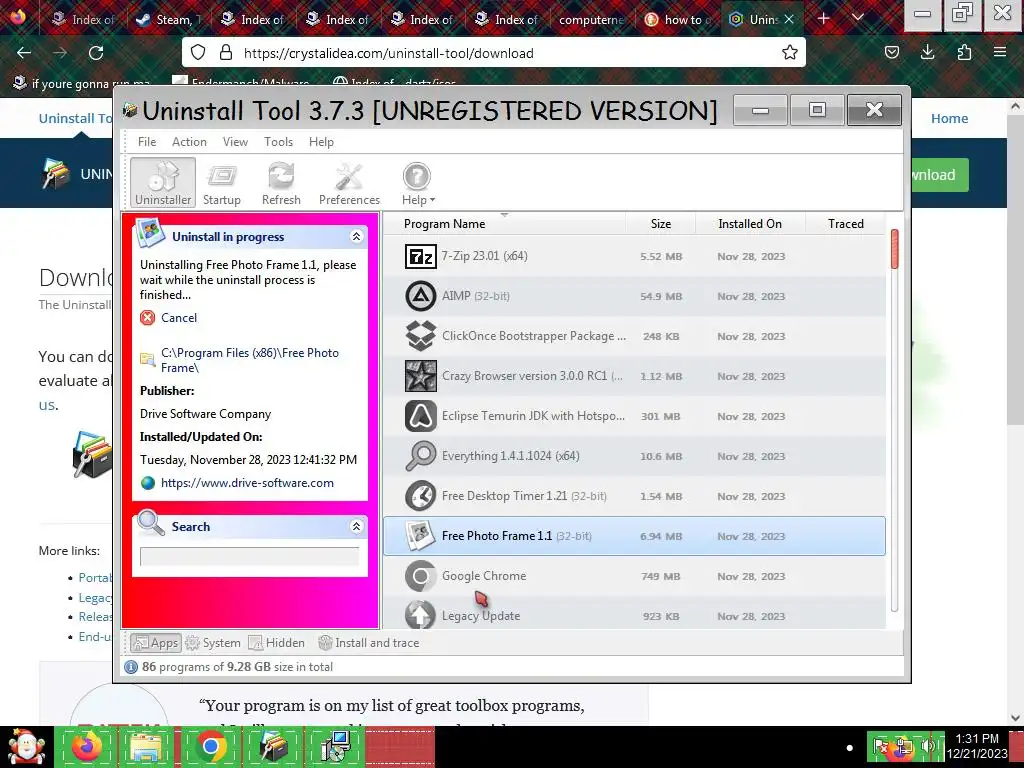Viewport: 1024px width, 768px height.
Task: Open the Help toolbar dropdown
Action: click(x=418, y=183)
